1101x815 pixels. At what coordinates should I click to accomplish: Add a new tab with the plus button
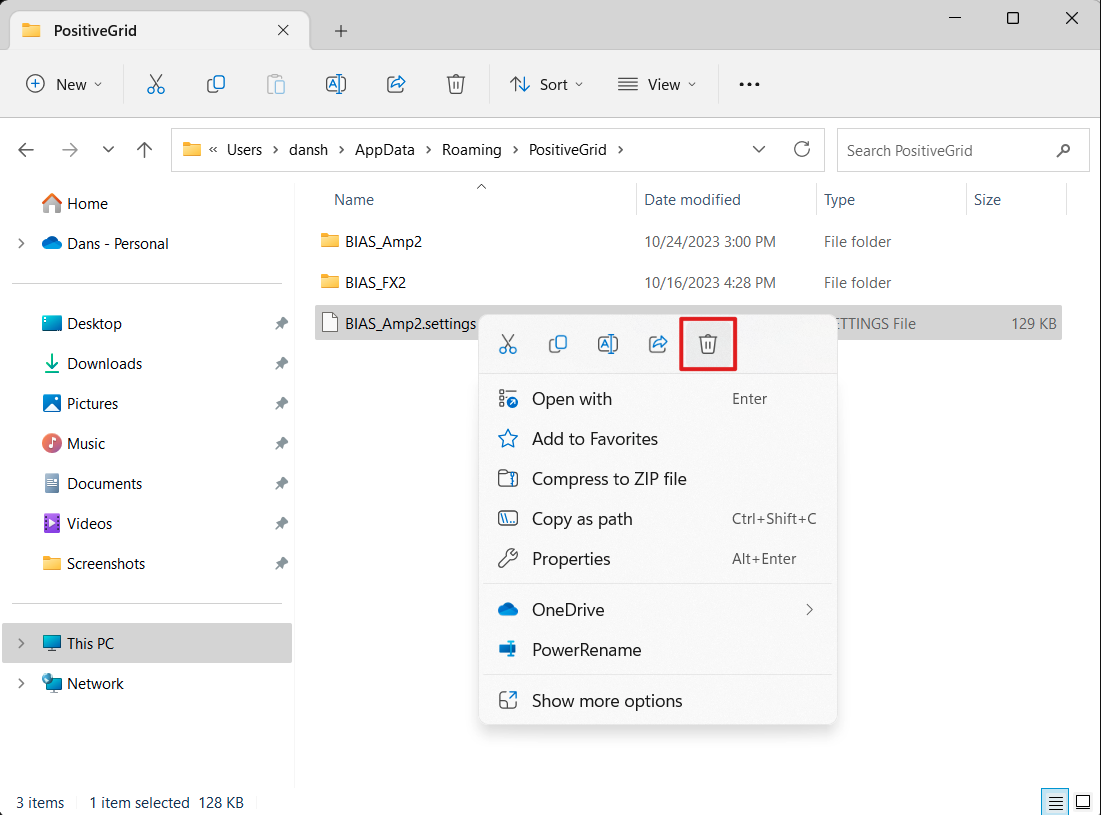point(341,31)
